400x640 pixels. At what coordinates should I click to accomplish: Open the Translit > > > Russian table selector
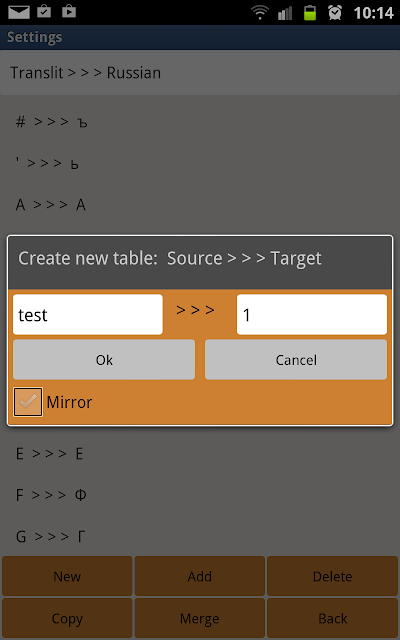pyautogui.click(x=200, y=73)
